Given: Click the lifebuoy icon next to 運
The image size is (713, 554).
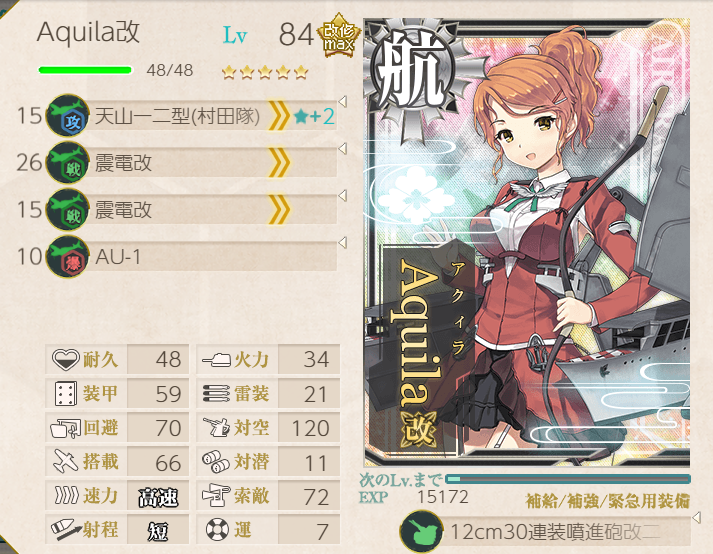Looking at the screenshot, I should pyautogui.click(x=217, y=529).
